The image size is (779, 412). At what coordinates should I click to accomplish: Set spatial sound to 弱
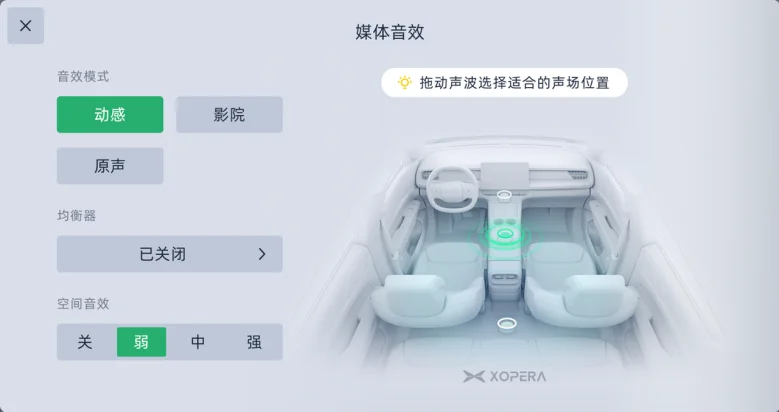pos(142,342)
